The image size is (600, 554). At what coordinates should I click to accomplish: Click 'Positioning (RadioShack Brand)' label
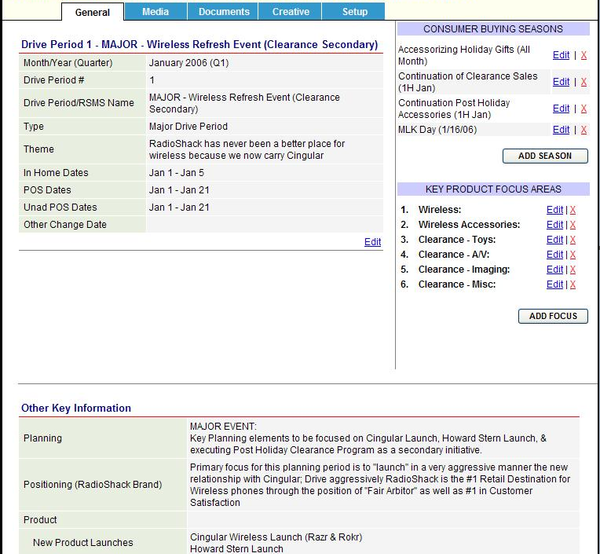coord(93,484)
